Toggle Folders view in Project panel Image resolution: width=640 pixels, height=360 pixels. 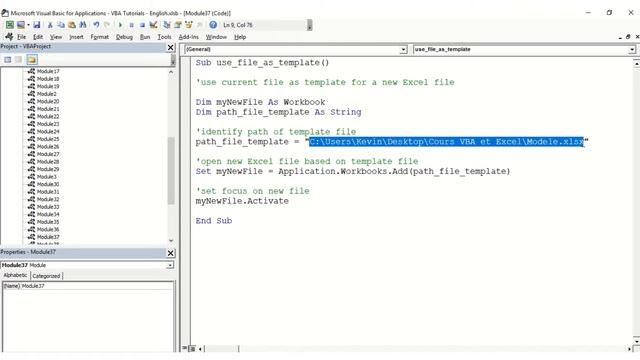32,60
